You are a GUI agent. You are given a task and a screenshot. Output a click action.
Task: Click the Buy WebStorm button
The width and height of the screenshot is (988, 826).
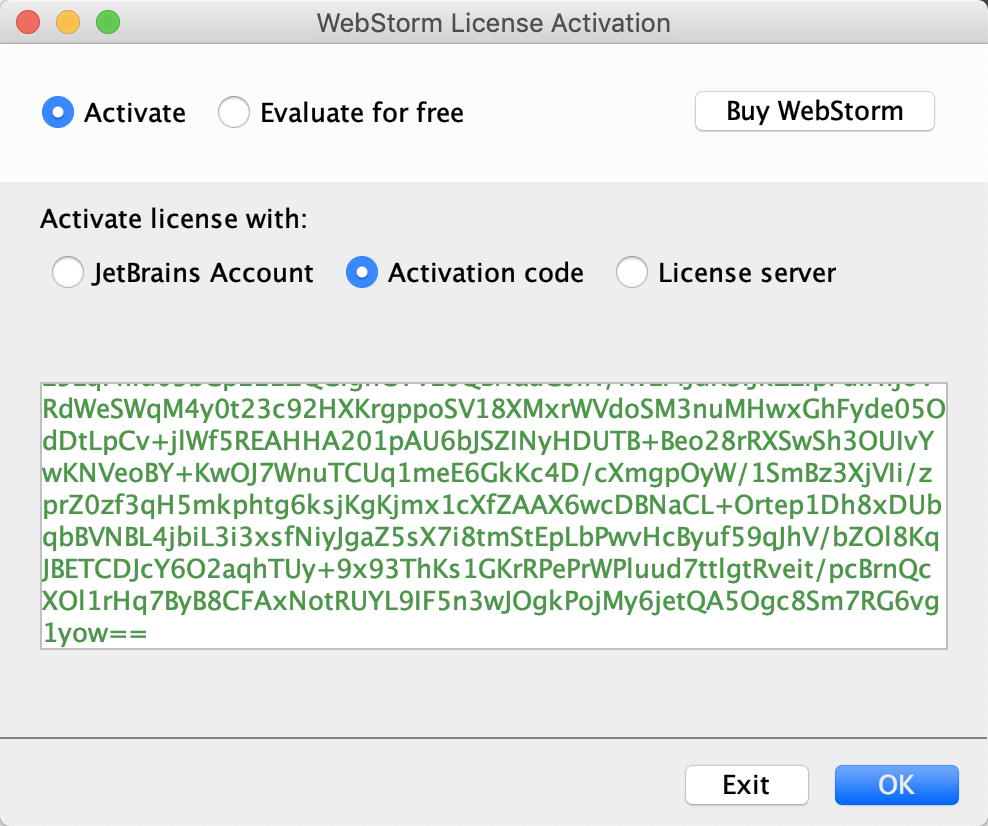click(814, 111)
